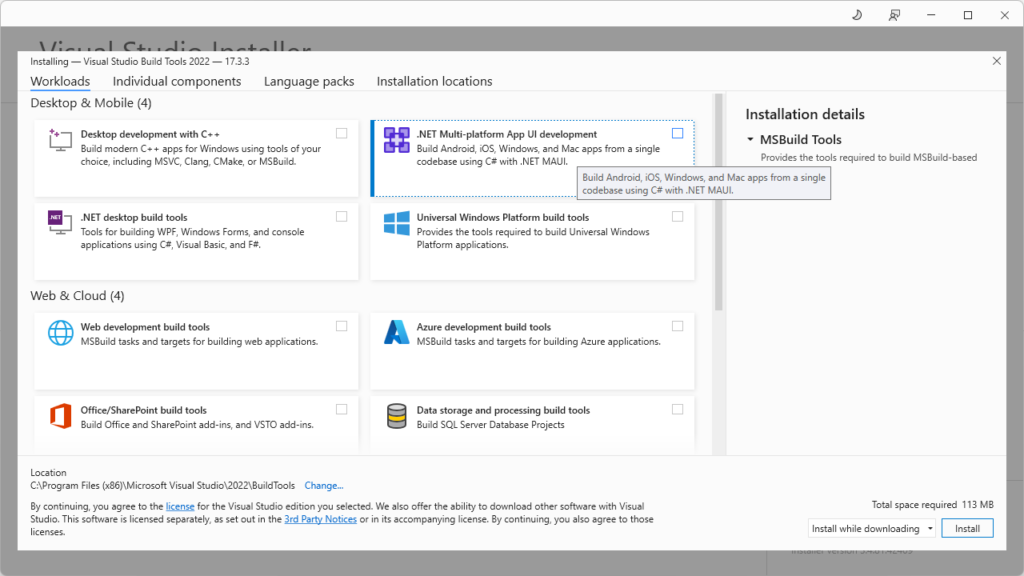Screen dimensions: 1024x576
Task: Close the Installing Build Tools dialog
Action: click(997, 61)
